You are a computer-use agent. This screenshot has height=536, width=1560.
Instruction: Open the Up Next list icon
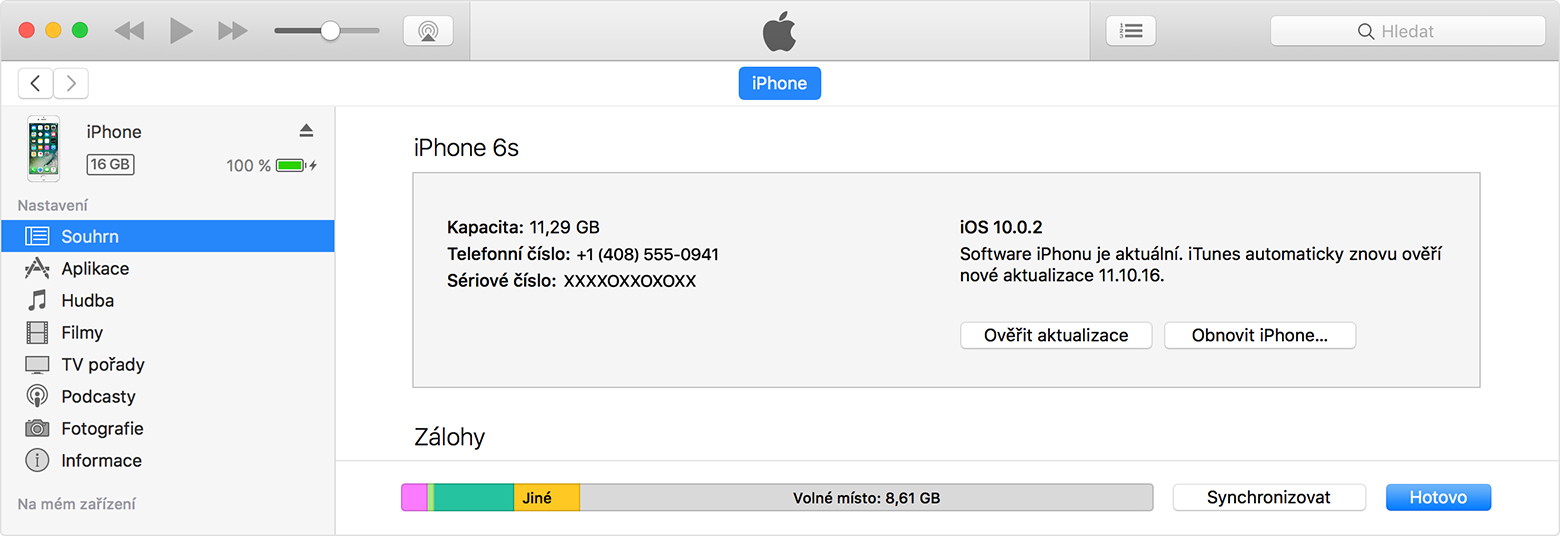pyautogui.click(x=1131, y=31)
